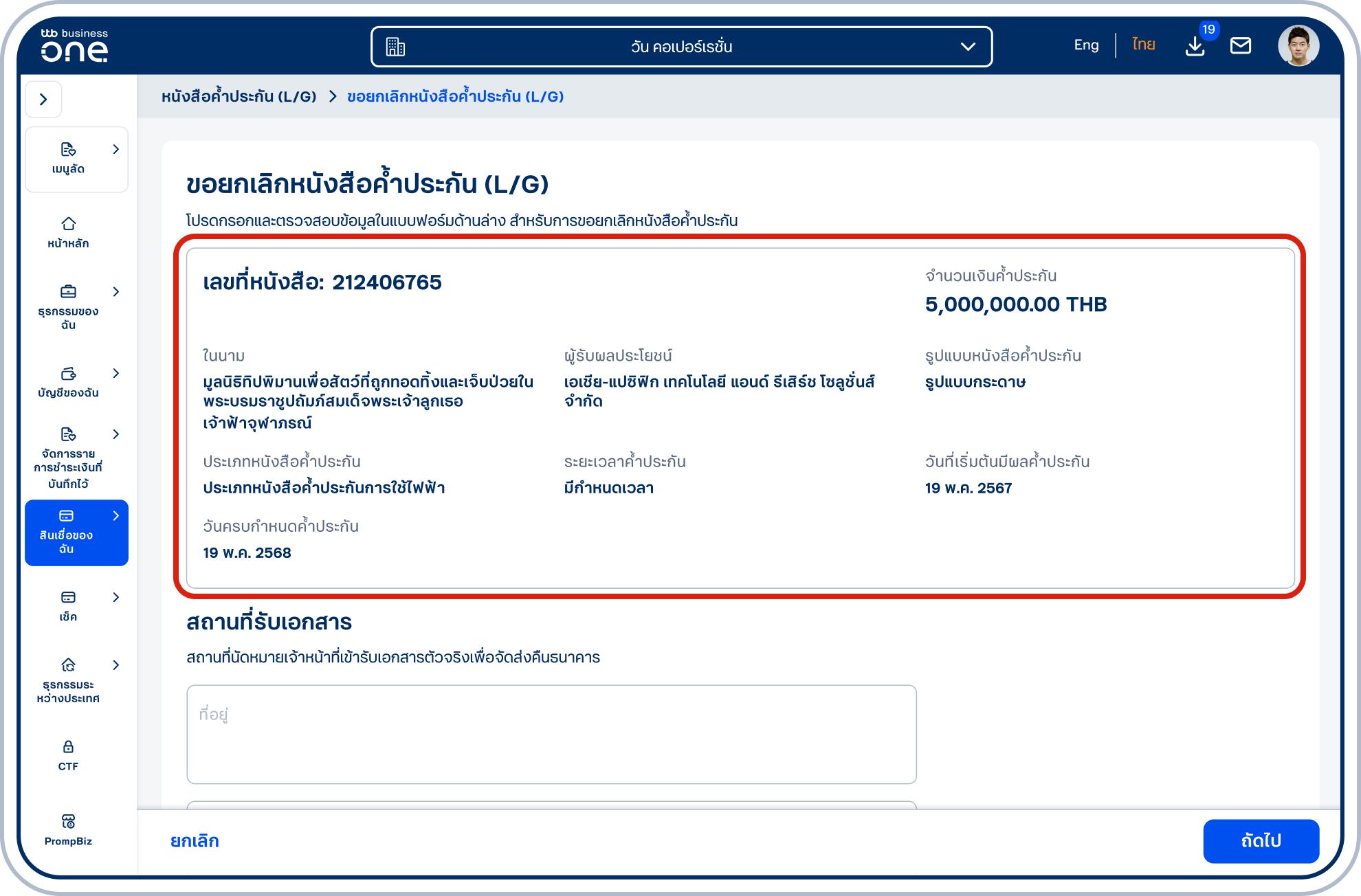Click start date 19 พ.ค. 2567

click(x=969, y=488)
